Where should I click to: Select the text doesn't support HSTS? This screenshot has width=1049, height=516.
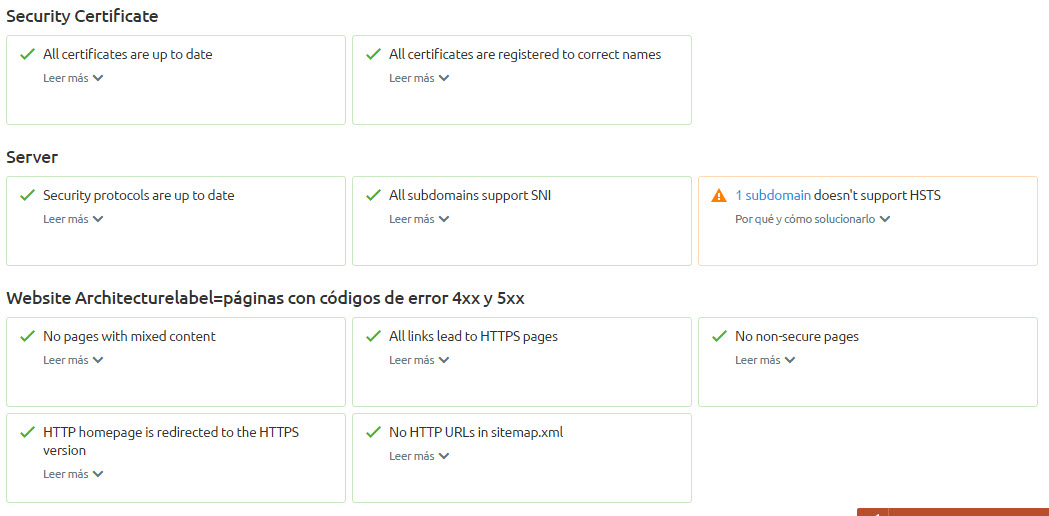[x=878, y=196]
